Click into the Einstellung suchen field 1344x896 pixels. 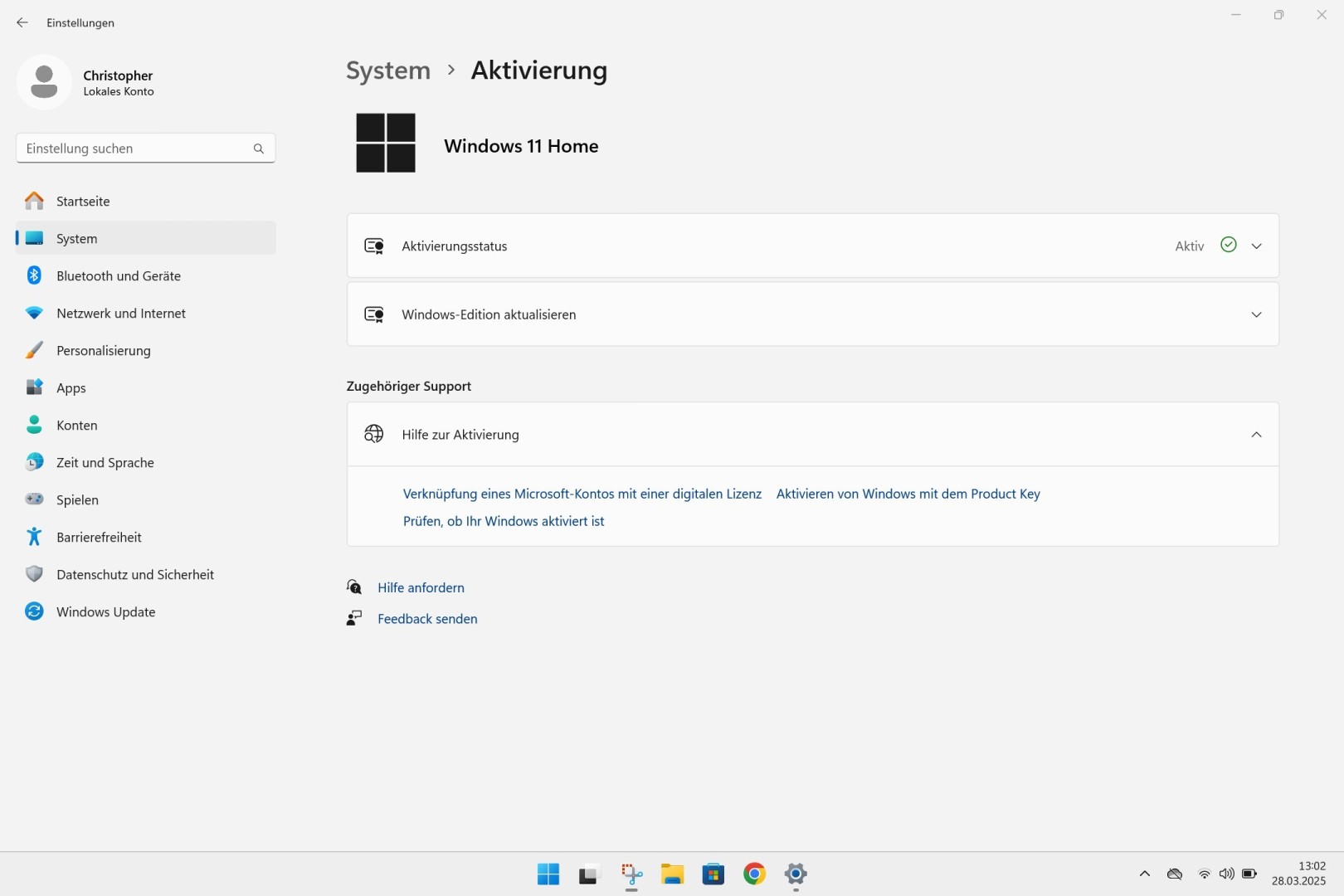133,149
